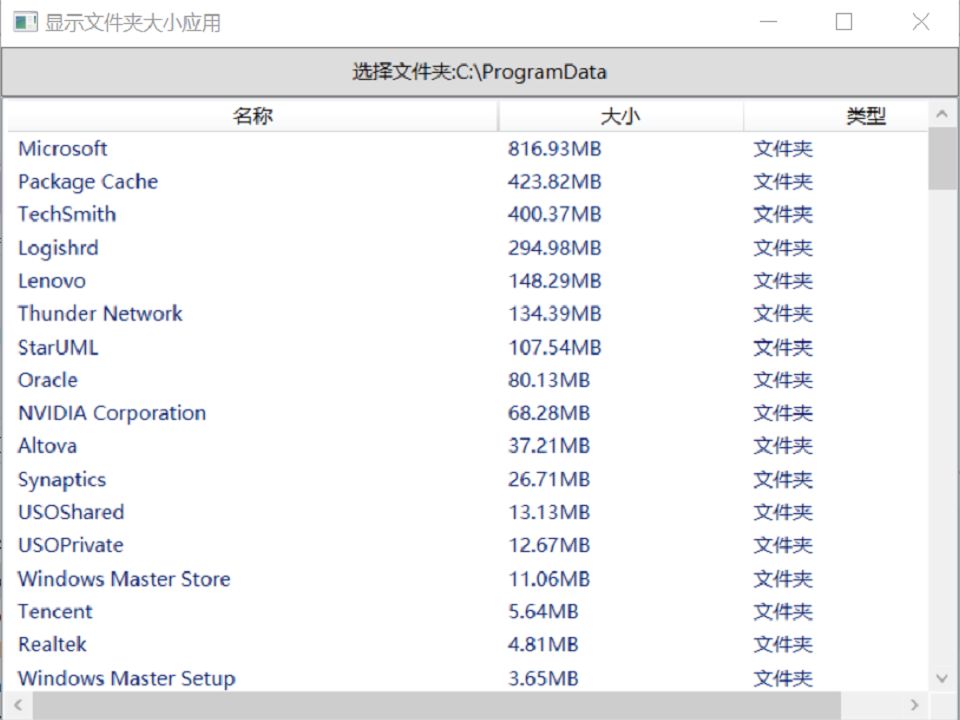
Task: Click the 80.13MB size cell
Action: point(549,380)
